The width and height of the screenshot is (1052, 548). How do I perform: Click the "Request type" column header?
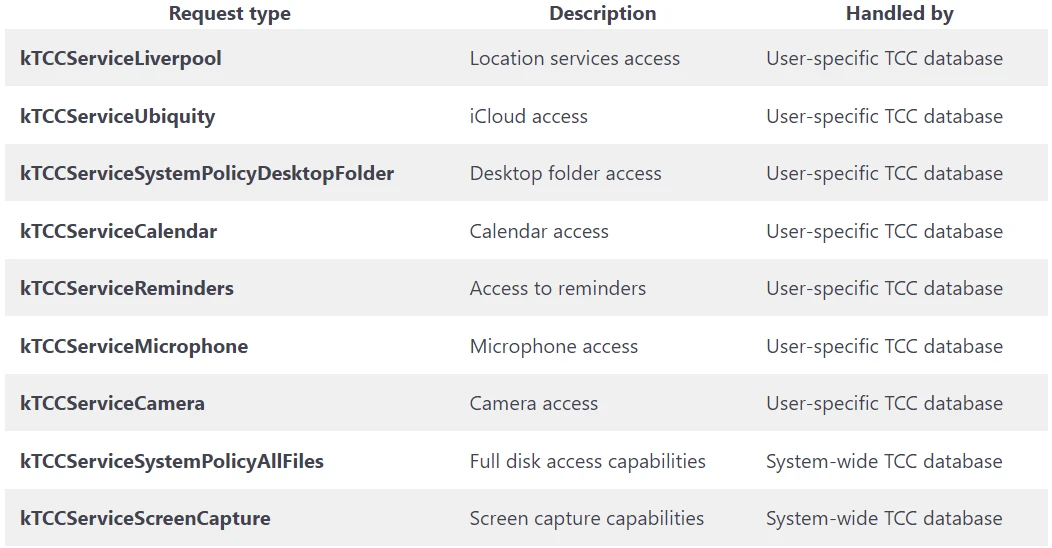pos(230,14)
